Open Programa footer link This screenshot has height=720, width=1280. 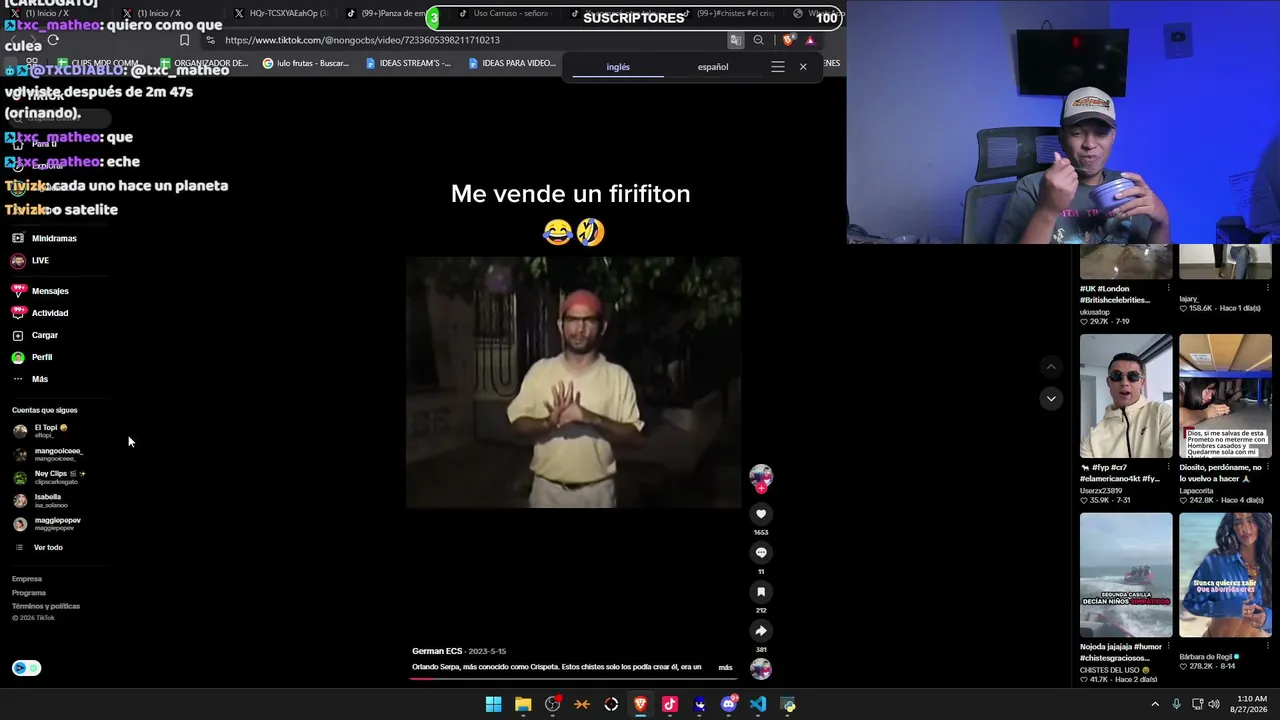coord(29,593)
